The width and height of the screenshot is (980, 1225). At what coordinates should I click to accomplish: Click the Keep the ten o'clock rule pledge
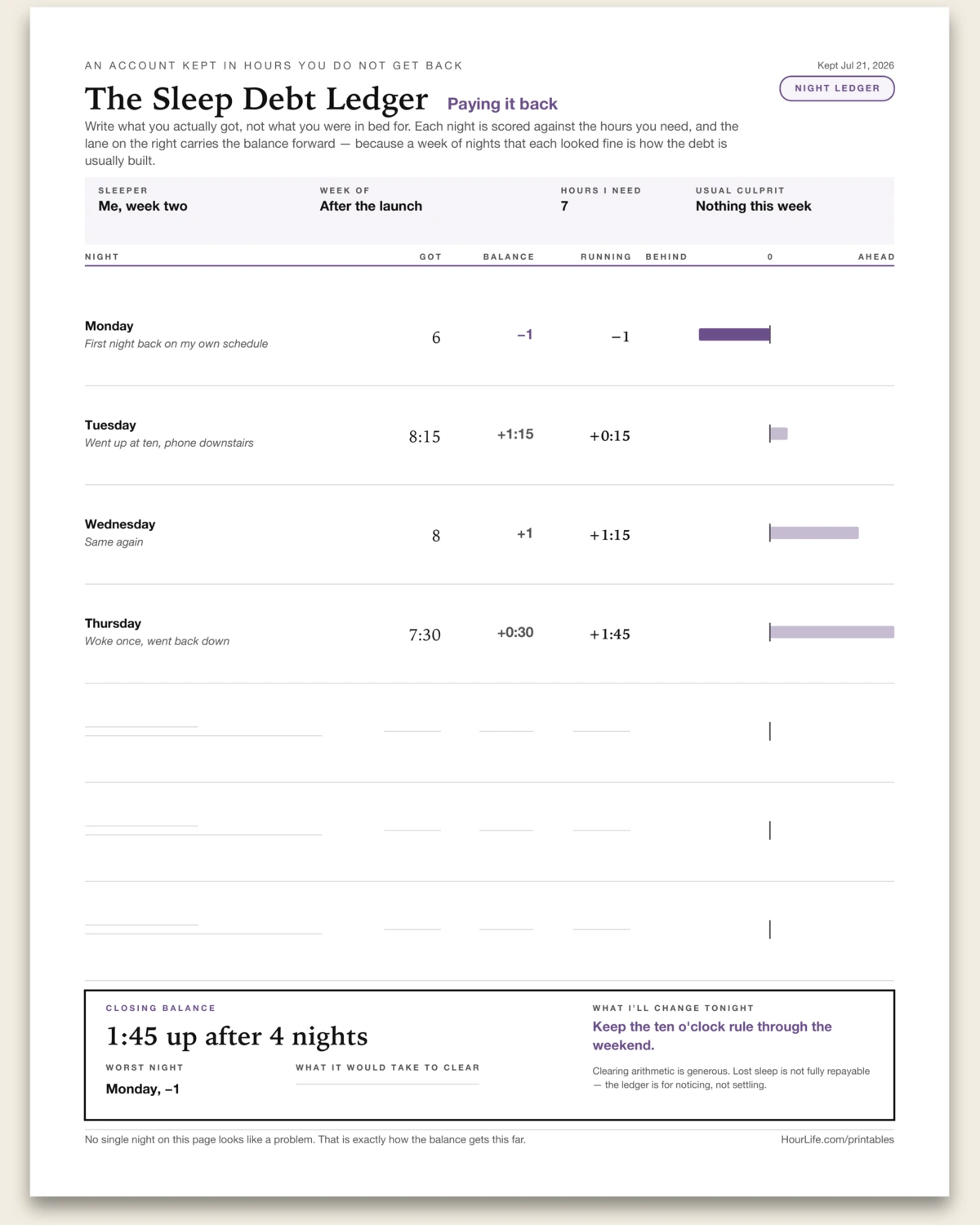coord(712,1036)
